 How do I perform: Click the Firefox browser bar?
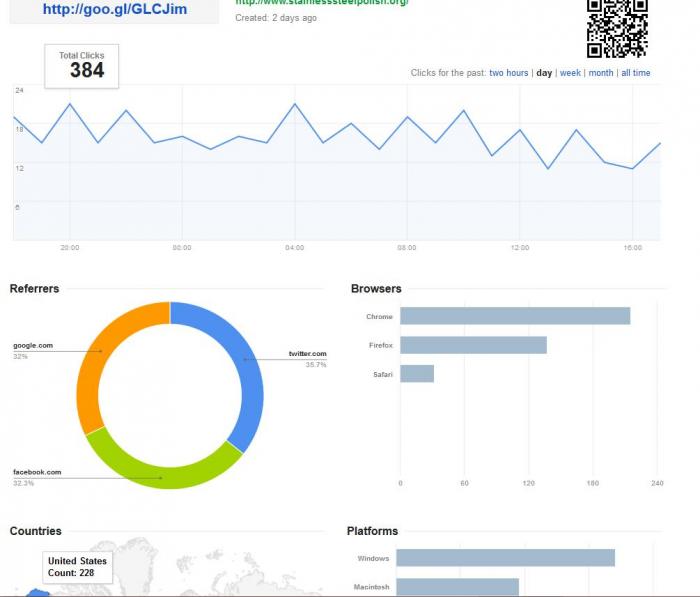coord(473,345)
